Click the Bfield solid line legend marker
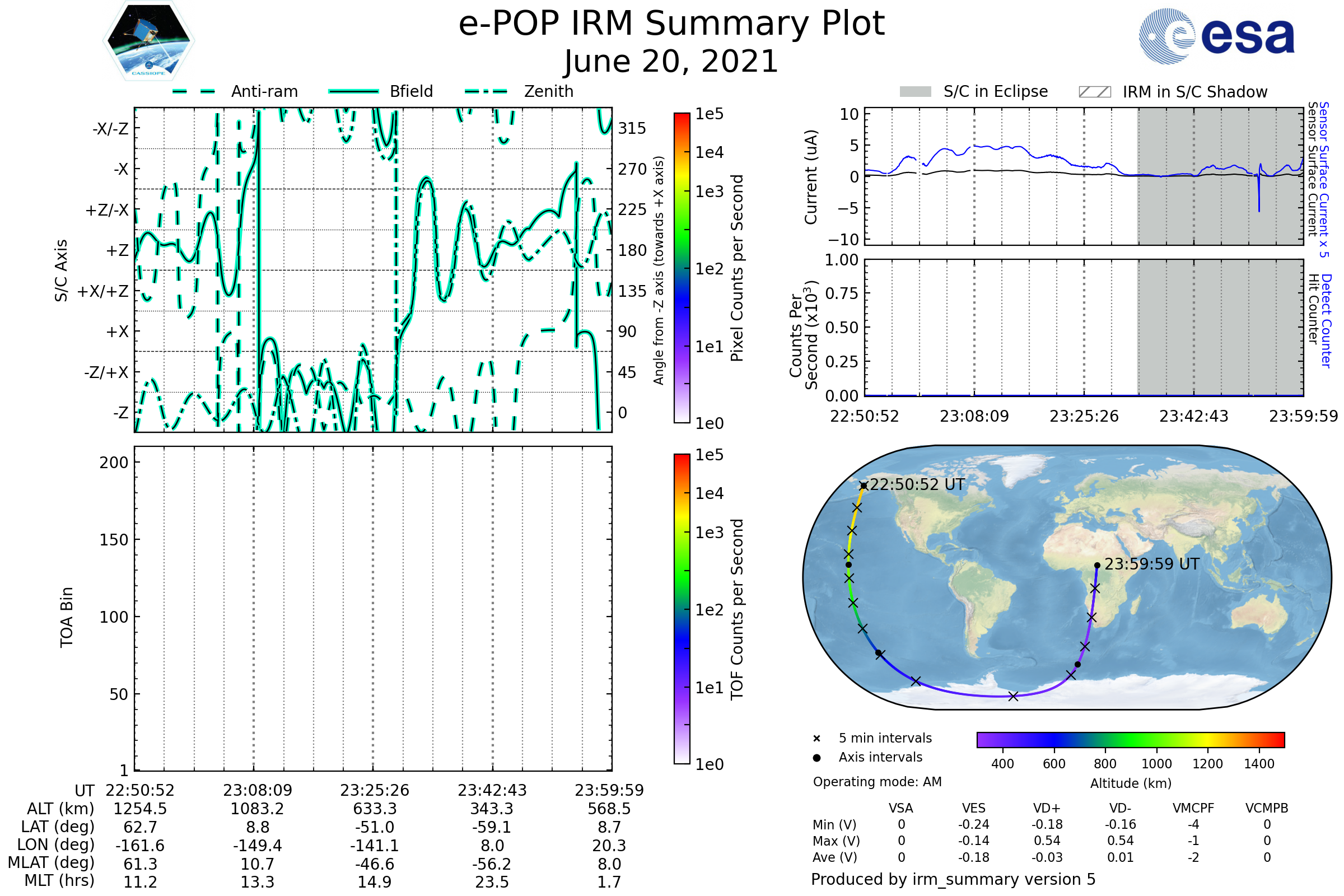Viewport: 1344px width, 896px height. [354, 91]
